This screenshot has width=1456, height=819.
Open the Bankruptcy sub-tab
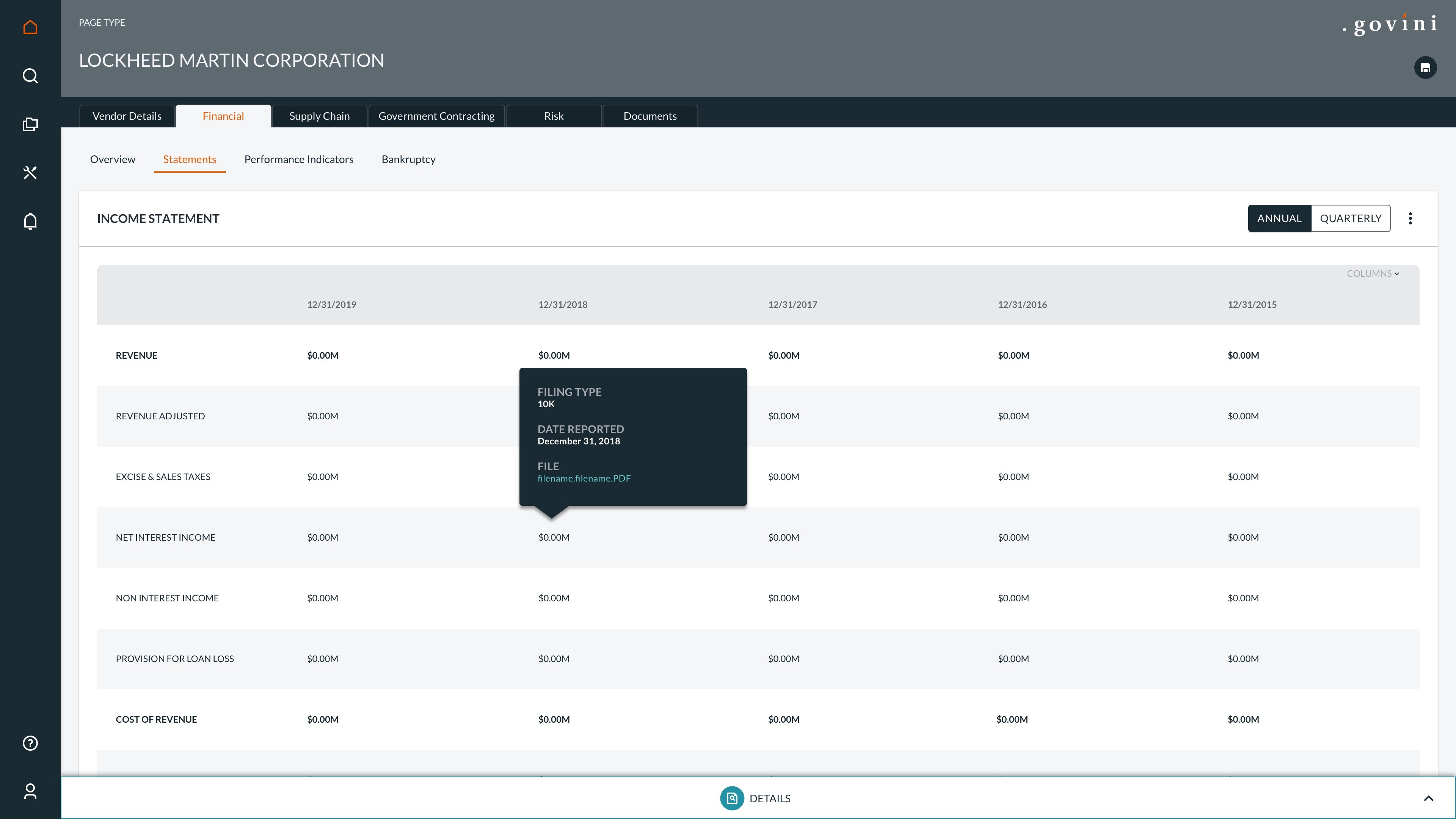click(x=408, y=159)
